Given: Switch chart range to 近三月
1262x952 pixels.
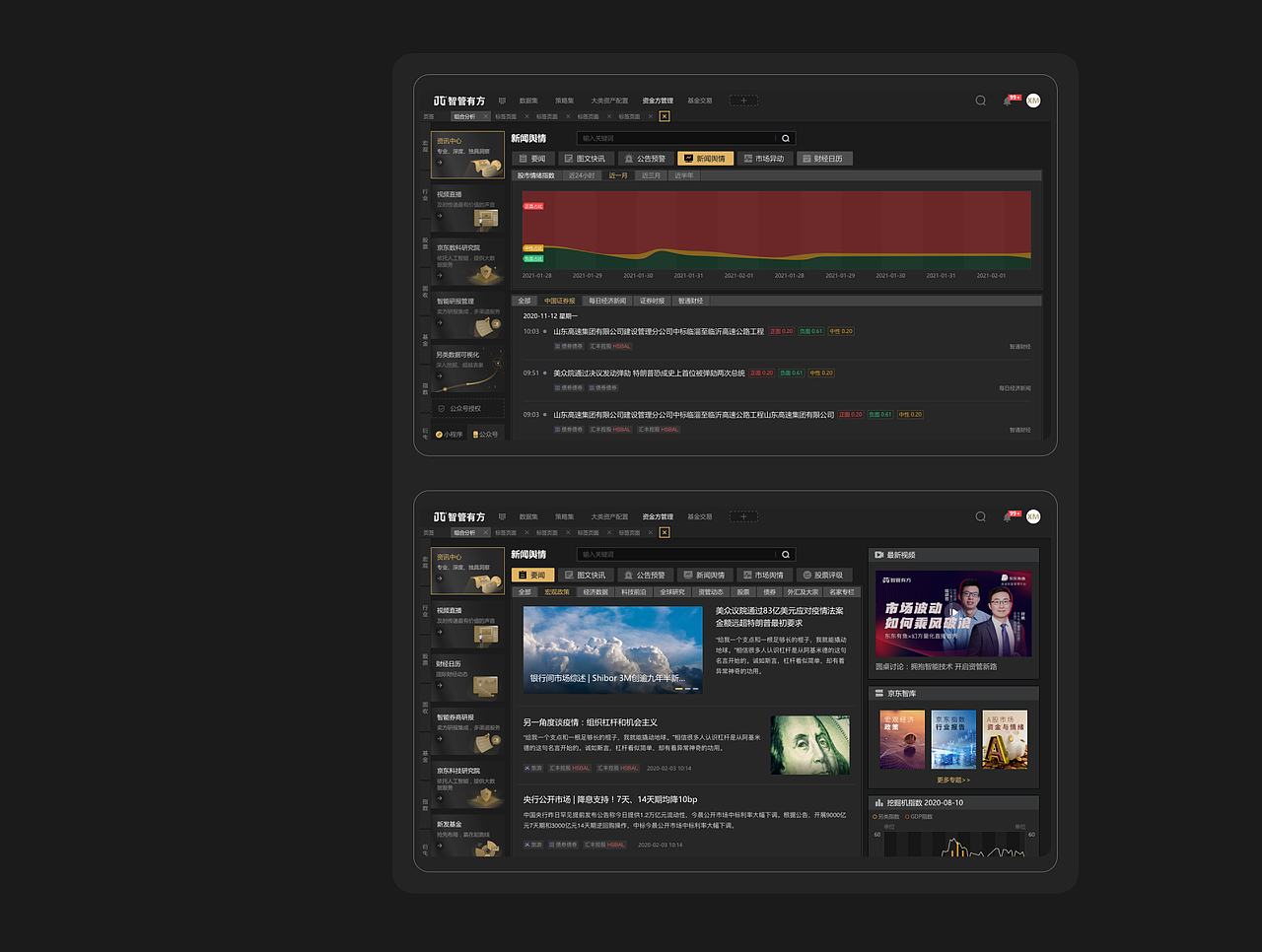Looking at the screenshot, I should click(651, 175).
